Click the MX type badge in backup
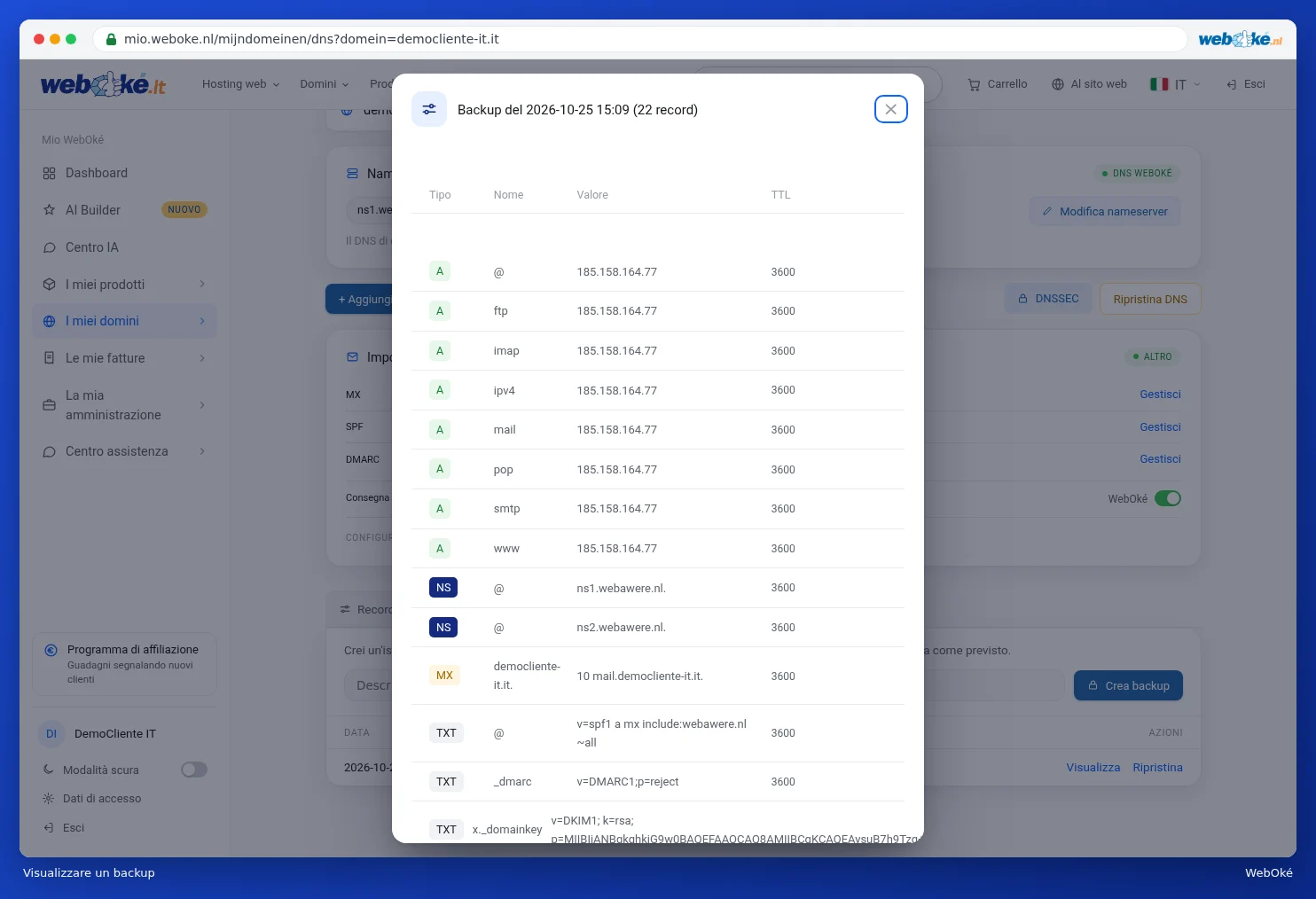 [444, 676]
